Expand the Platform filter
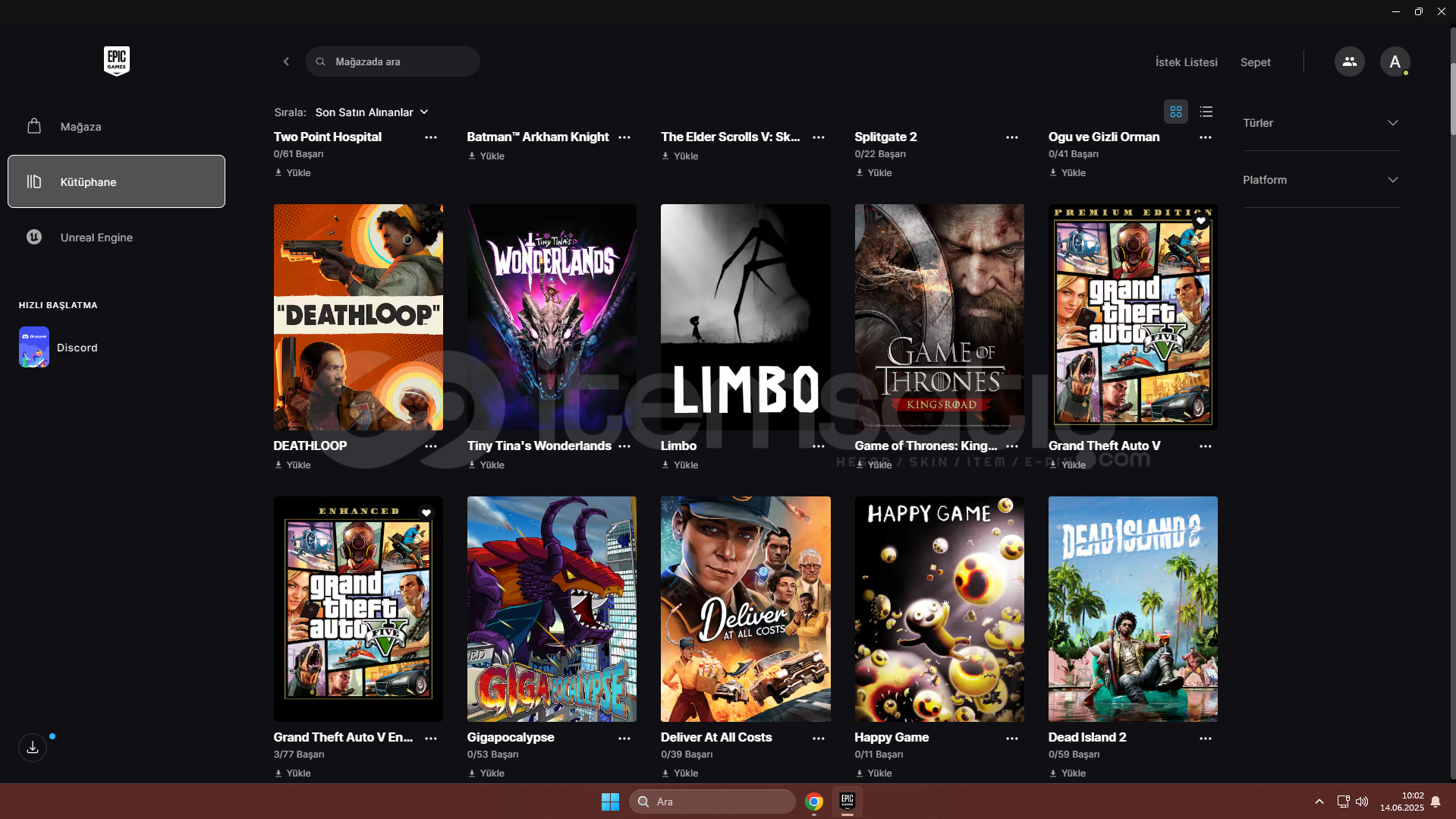Screen dimensions: 1456x819 (1321, 180)
